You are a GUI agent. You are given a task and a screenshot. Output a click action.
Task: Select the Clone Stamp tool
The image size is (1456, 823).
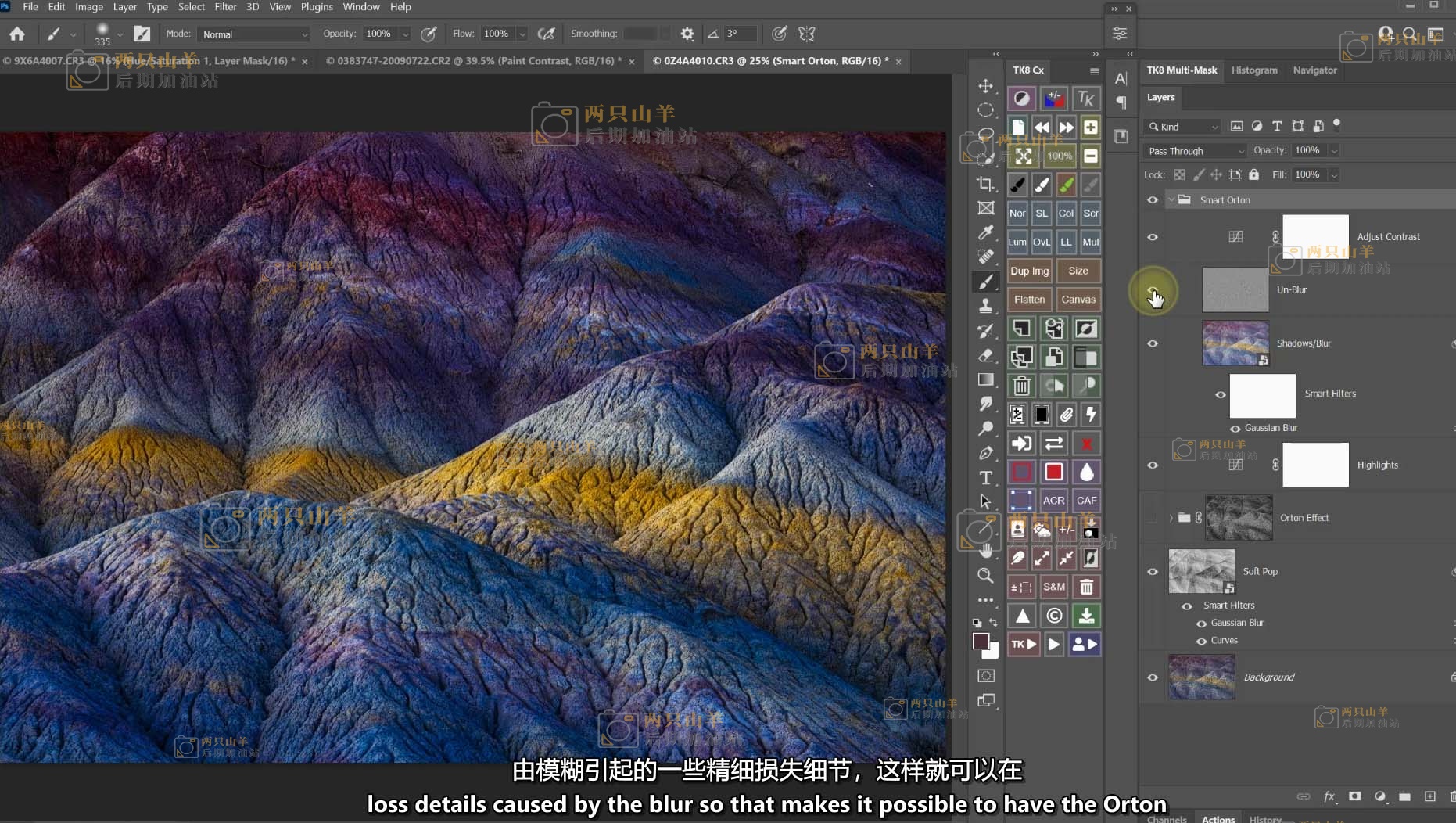tap(986, 306)
